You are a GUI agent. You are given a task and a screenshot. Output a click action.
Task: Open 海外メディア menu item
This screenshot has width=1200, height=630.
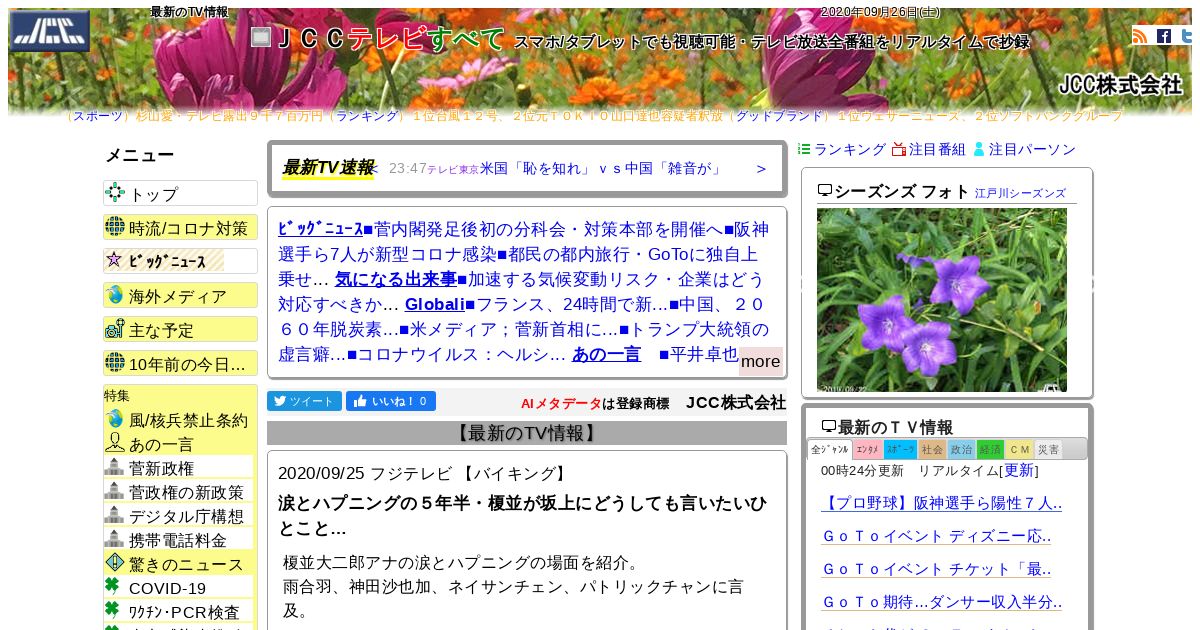point(180,295)
